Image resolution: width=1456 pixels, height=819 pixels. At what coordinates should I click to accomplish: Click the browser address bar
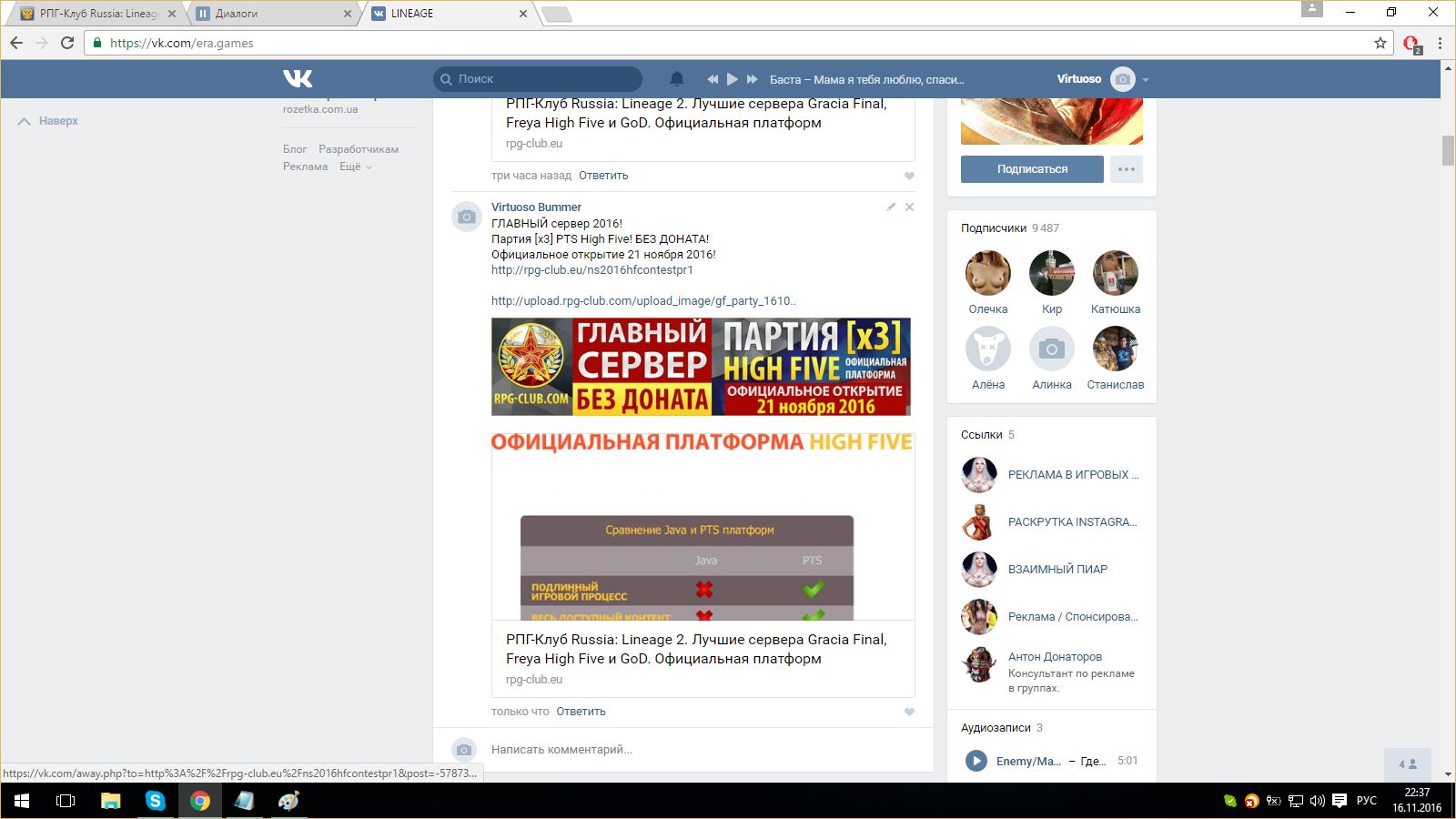point(728,43)
